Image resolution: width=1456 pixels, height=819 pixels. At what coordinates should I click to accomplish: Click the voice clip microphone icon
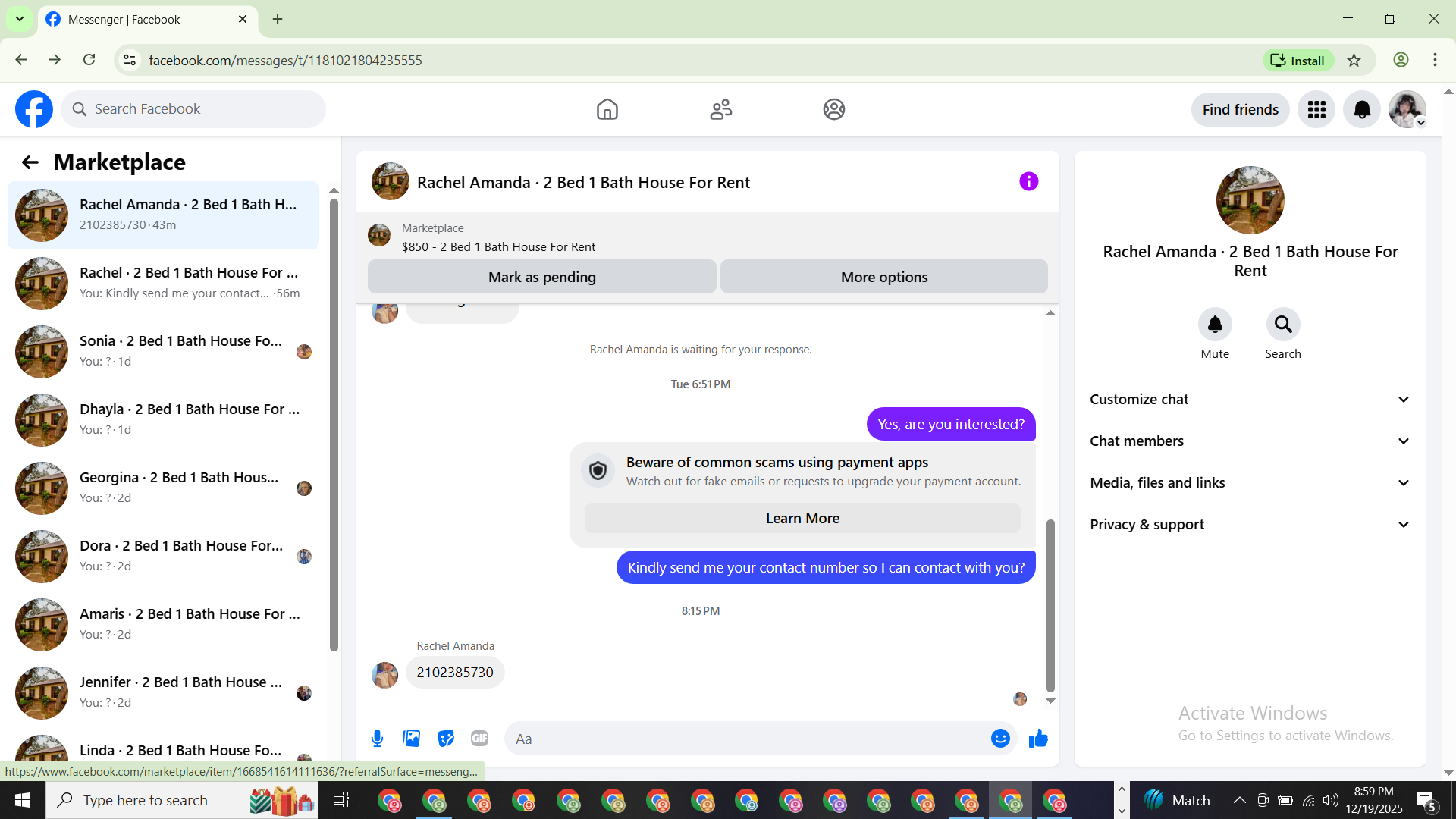point(377,738)
